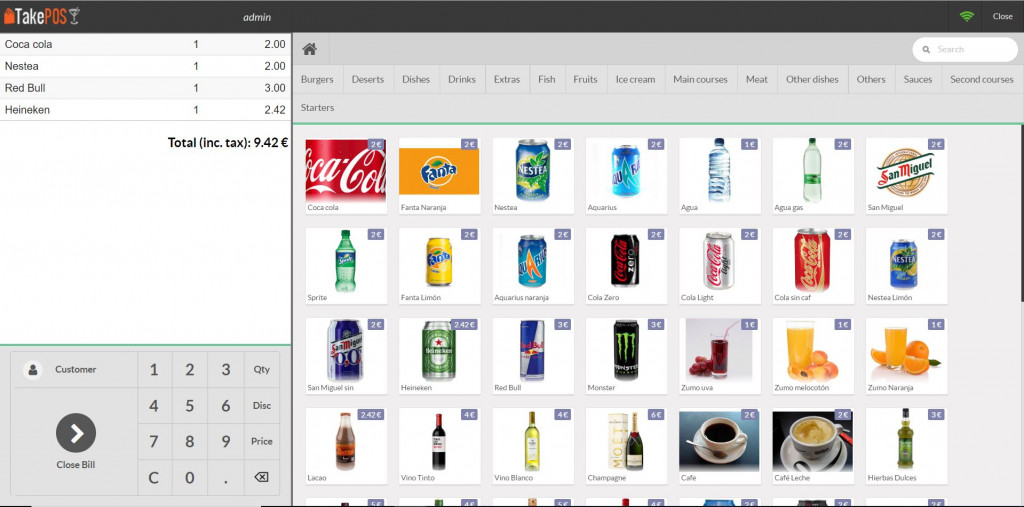Add Sprite bottle to the bill
The image size is (1024, 507).
coord(346,265)
